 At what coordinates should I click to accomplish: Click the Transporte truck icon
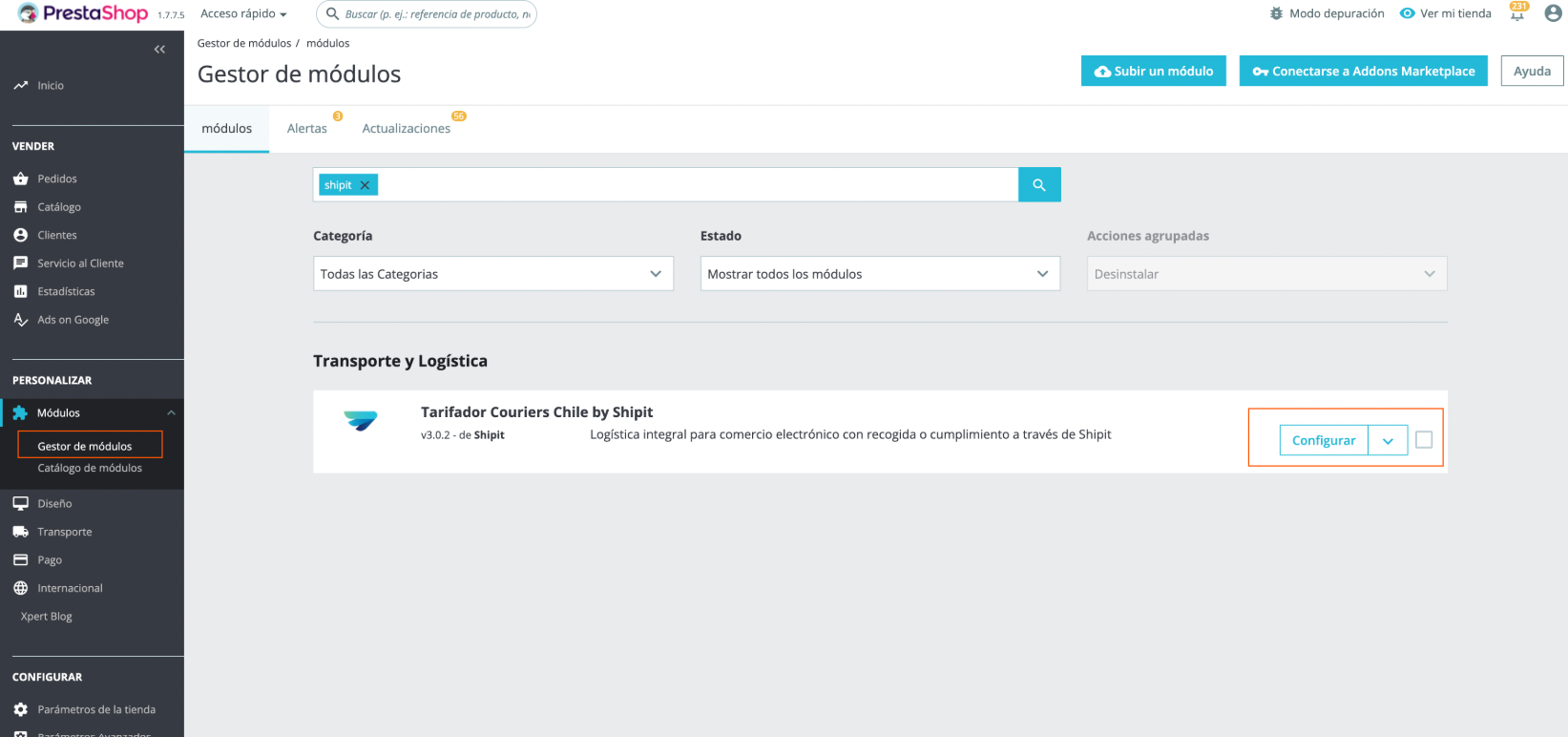pyautogui.click(x=21, y=532)
